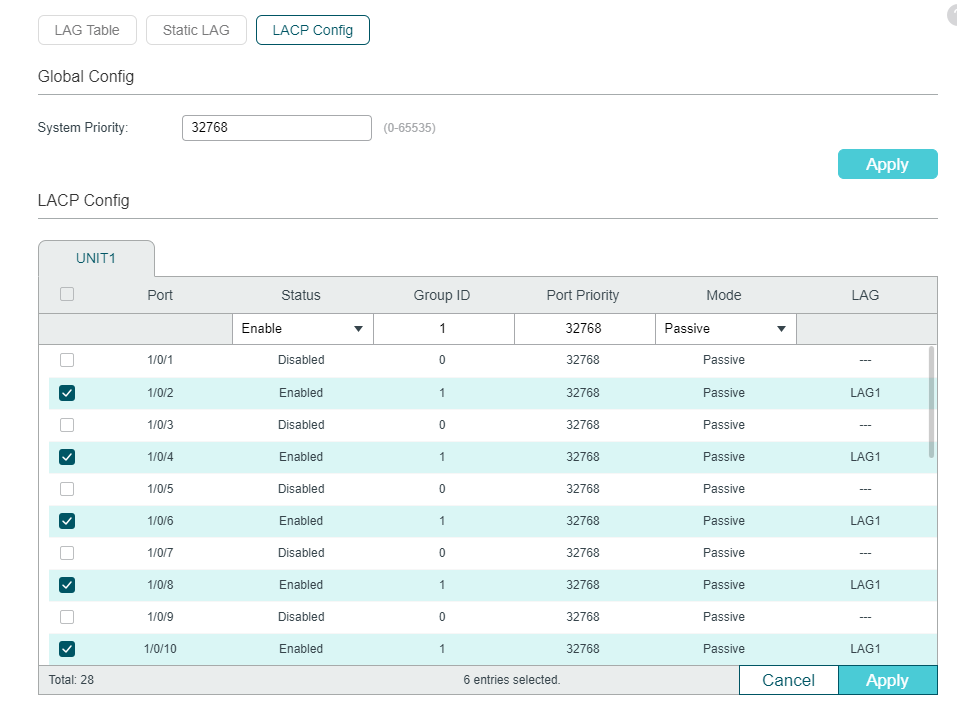This screenshot has width=957, height=705.
Task: Click the System Priority input field
Action: (276, 128)
